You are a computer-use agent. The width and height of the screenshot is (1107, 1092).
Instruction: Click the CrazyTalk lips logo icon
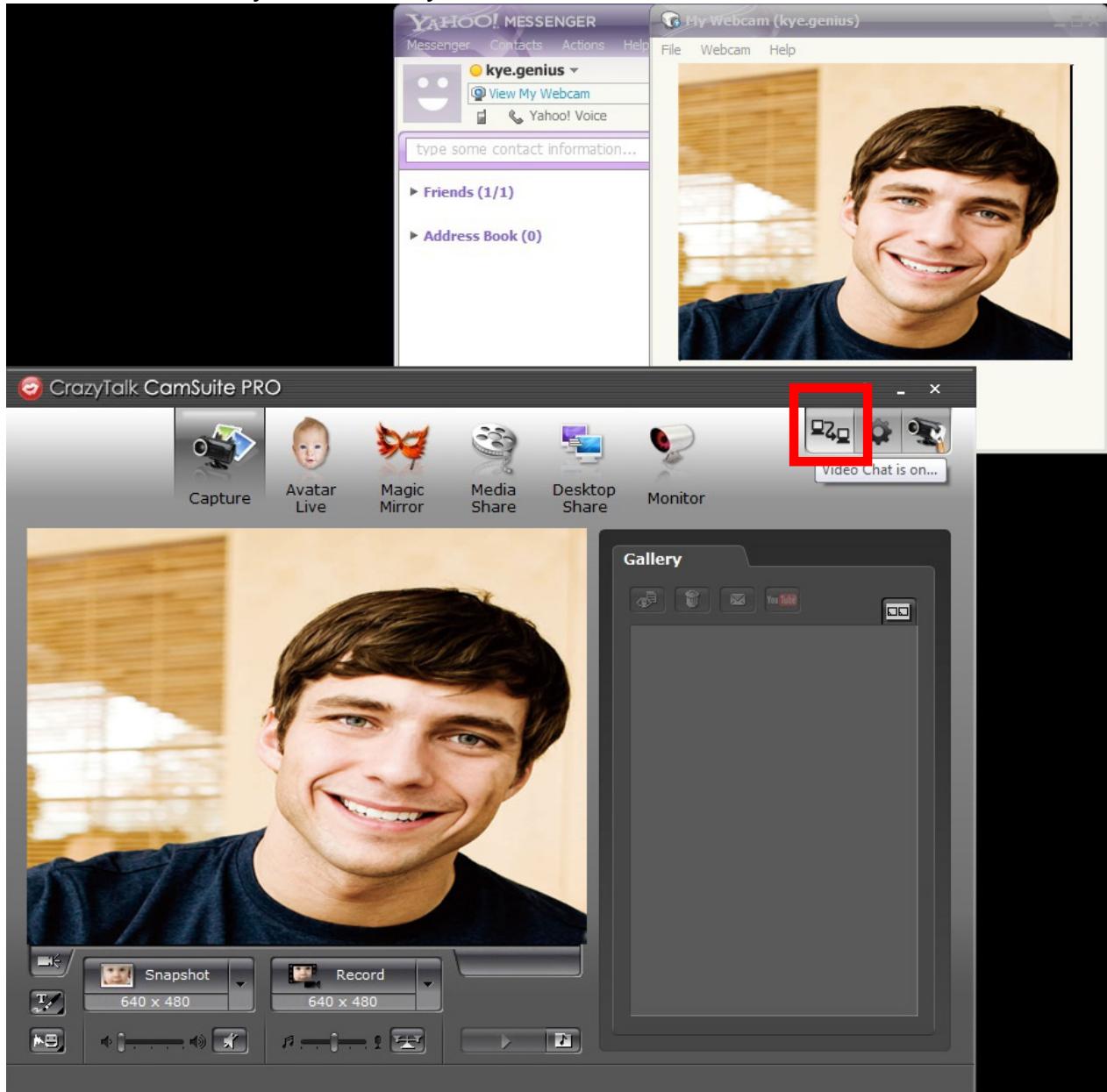click(32, 388)
